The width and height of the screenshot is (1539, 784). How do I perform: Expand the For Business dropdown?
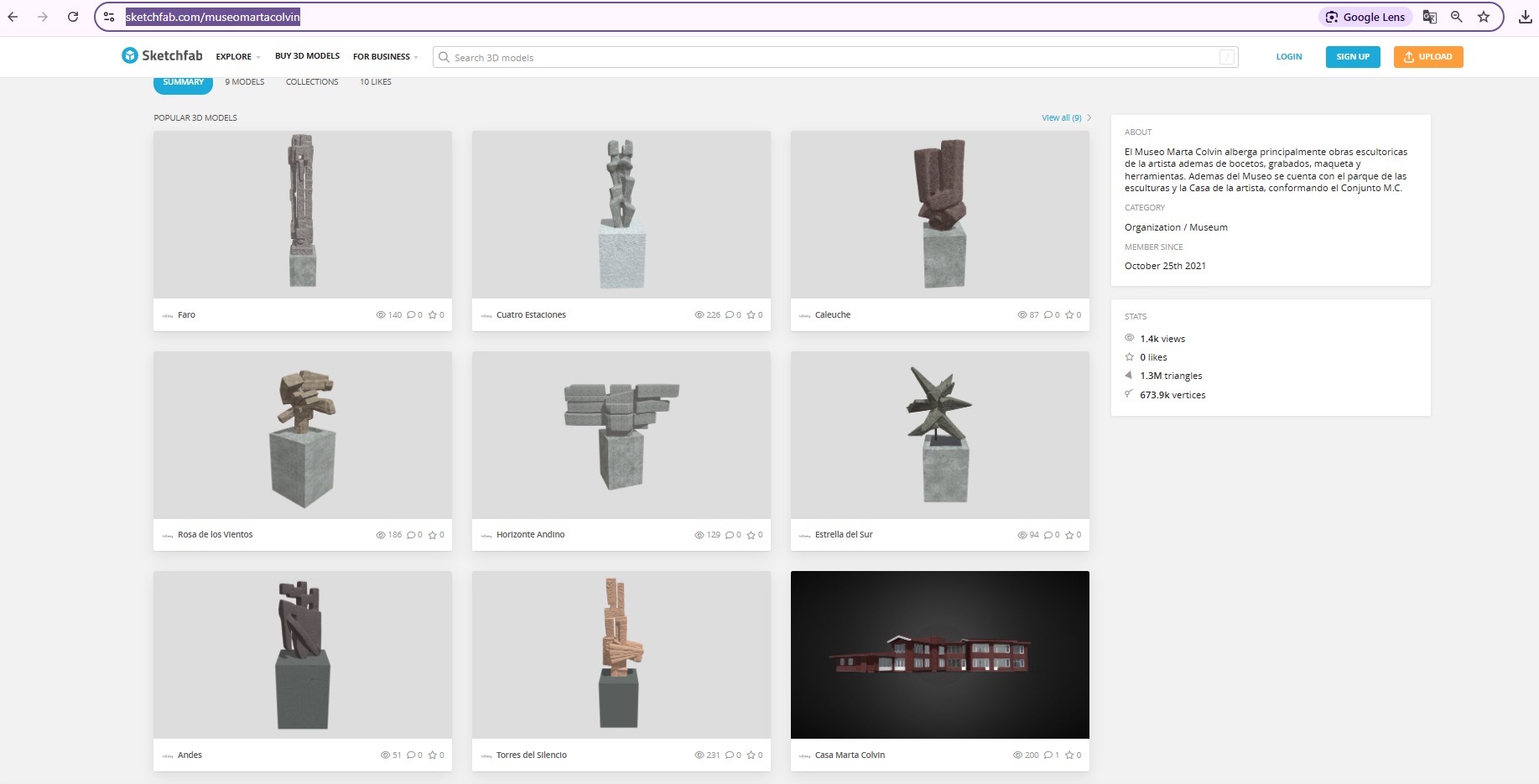385,57
